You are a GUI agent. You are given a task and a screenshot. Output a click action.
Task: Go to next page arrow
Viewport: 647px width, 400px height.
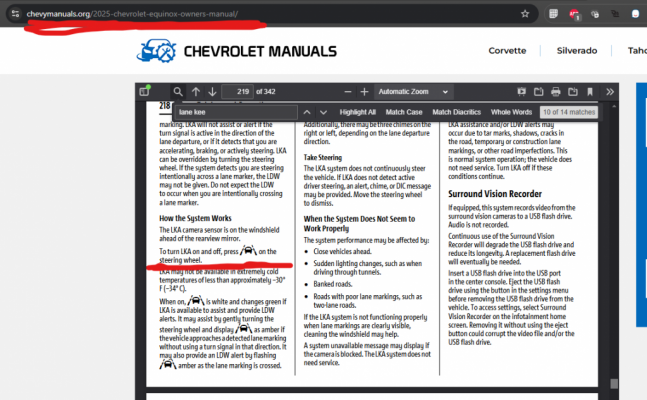coord(212,92)
